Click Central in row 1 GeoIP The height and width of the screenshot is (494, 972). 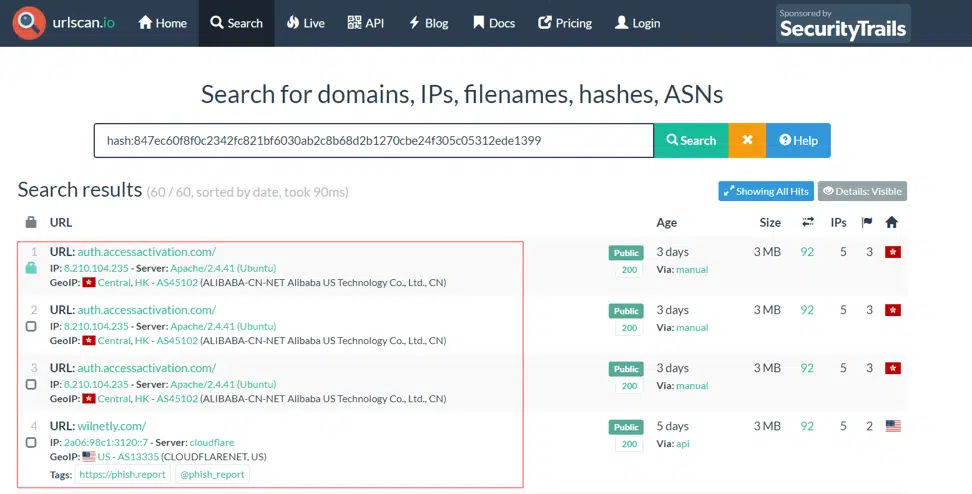[x=114, y=283]
